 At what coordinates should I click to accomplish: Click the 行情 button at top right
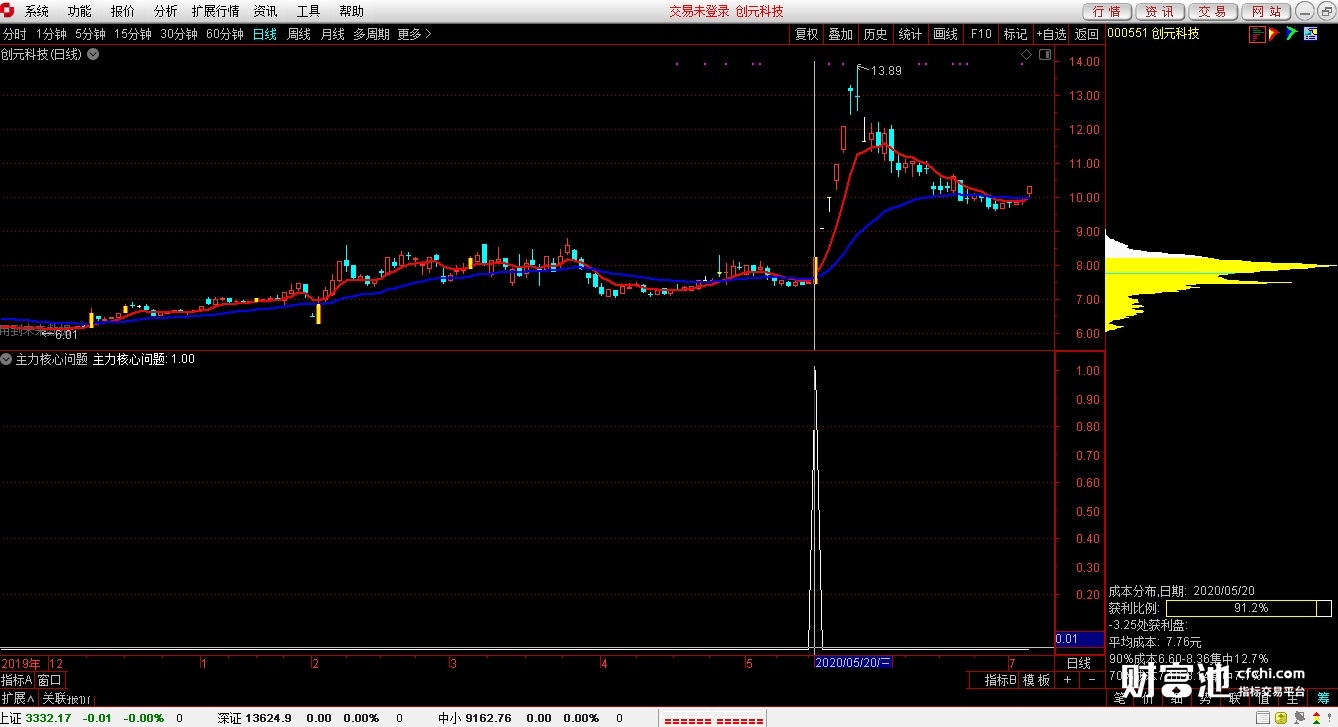(x=1107, y=11)
